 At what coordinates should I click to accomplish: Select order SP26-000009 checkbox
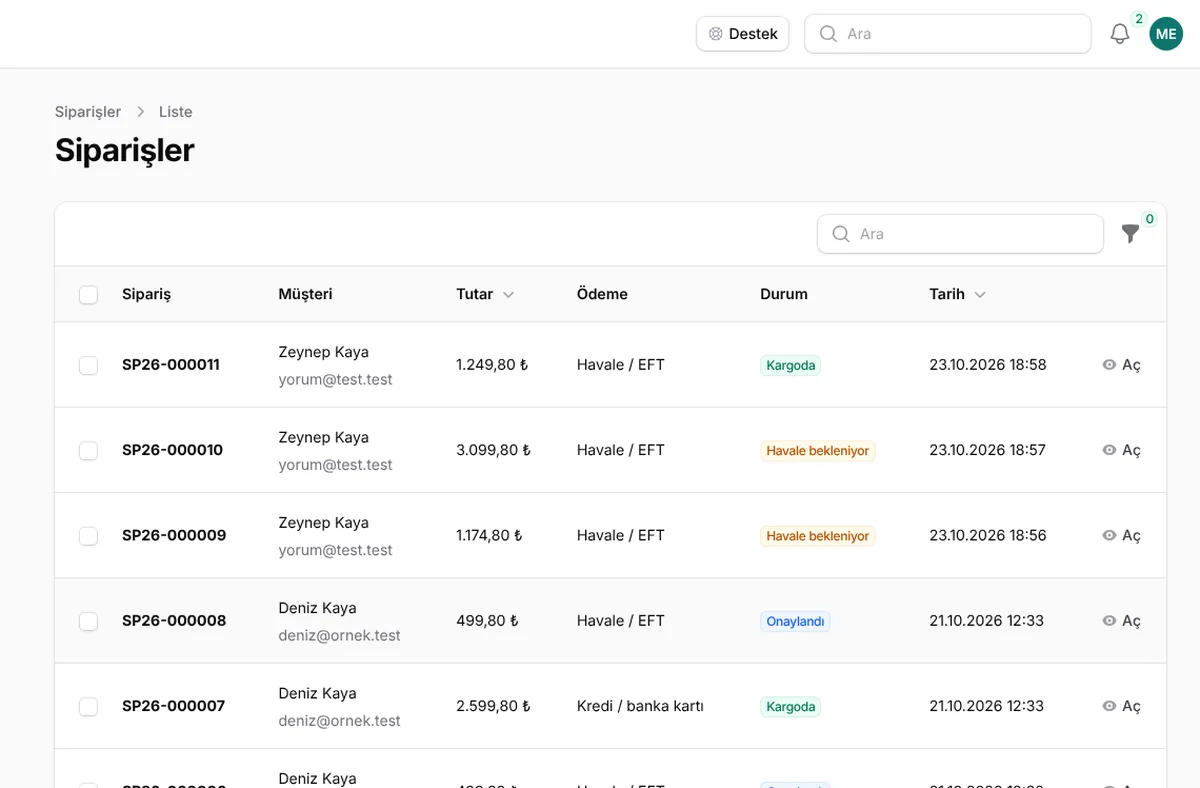pos(88,536)
